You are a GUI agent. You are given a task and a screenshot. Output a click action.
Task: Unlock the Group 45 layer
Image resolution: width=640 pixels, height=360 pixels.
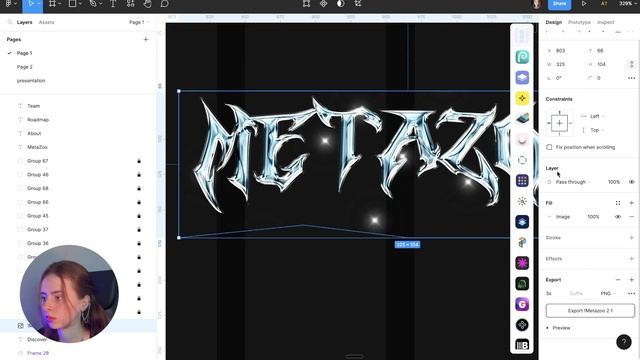point(139,216)
